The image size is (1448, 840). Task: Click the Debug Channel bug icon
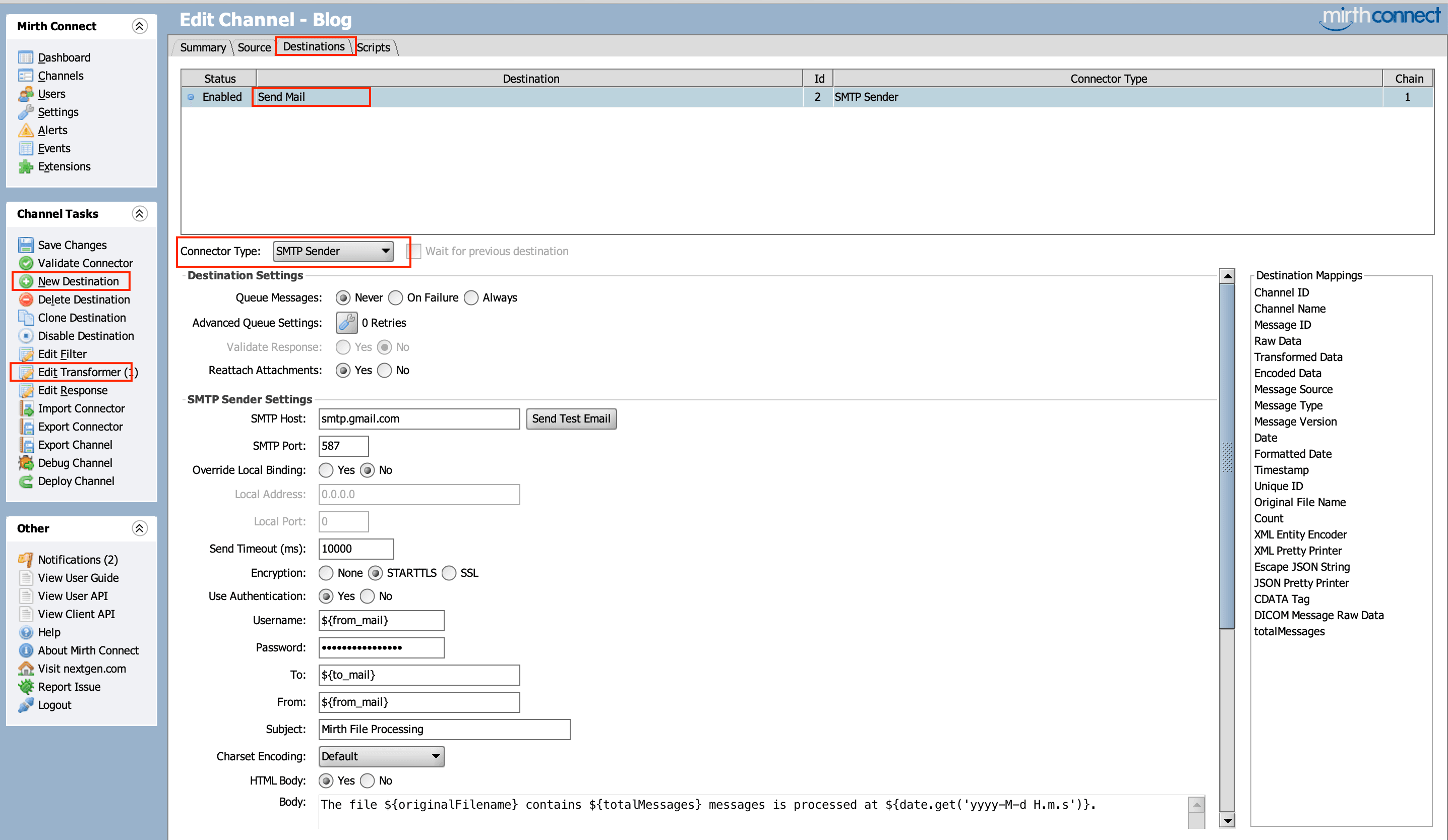pyautogui.click(x=26, y=463)
